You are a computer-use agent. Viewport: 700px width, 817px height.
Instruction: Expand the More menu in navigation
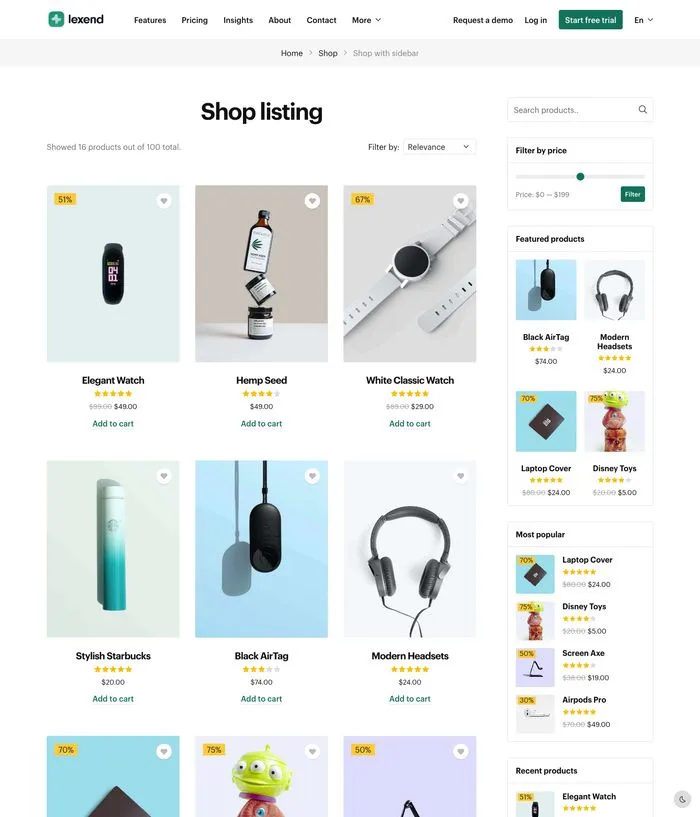366,20
